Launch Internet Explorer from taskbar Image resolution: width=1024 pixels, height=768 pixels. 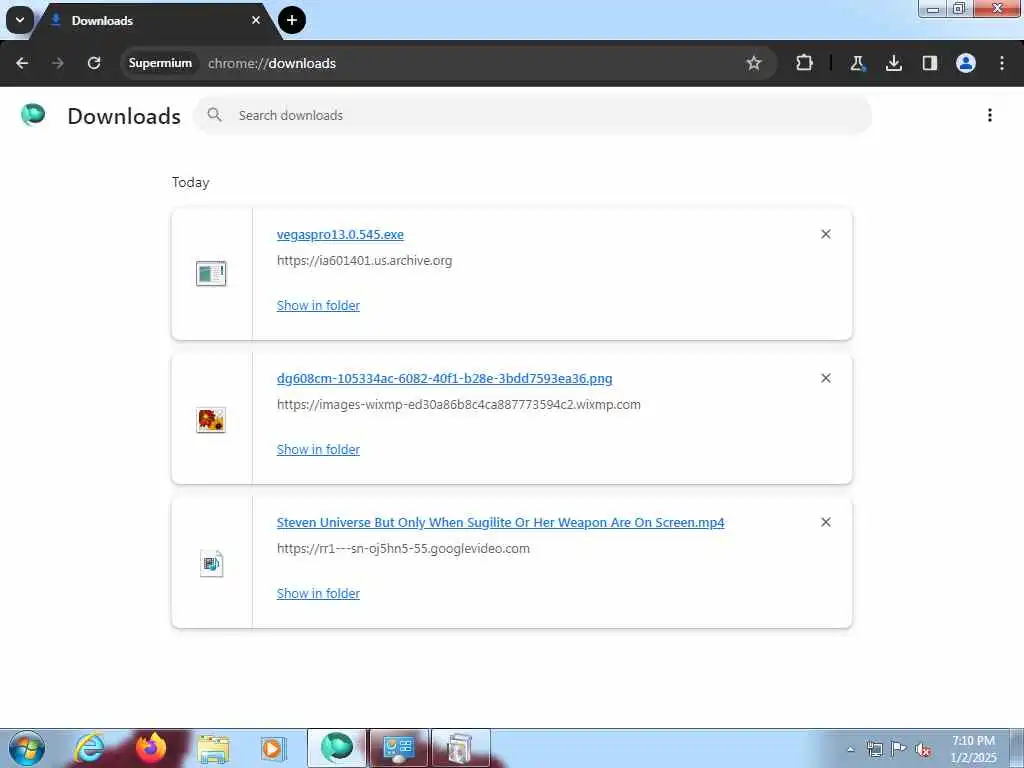coord(89,748)
